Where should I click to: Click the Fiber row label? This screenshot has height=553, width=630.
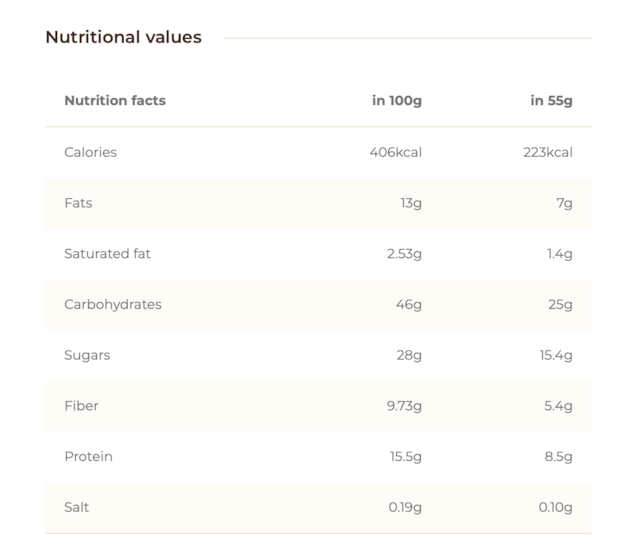[81, 406]
